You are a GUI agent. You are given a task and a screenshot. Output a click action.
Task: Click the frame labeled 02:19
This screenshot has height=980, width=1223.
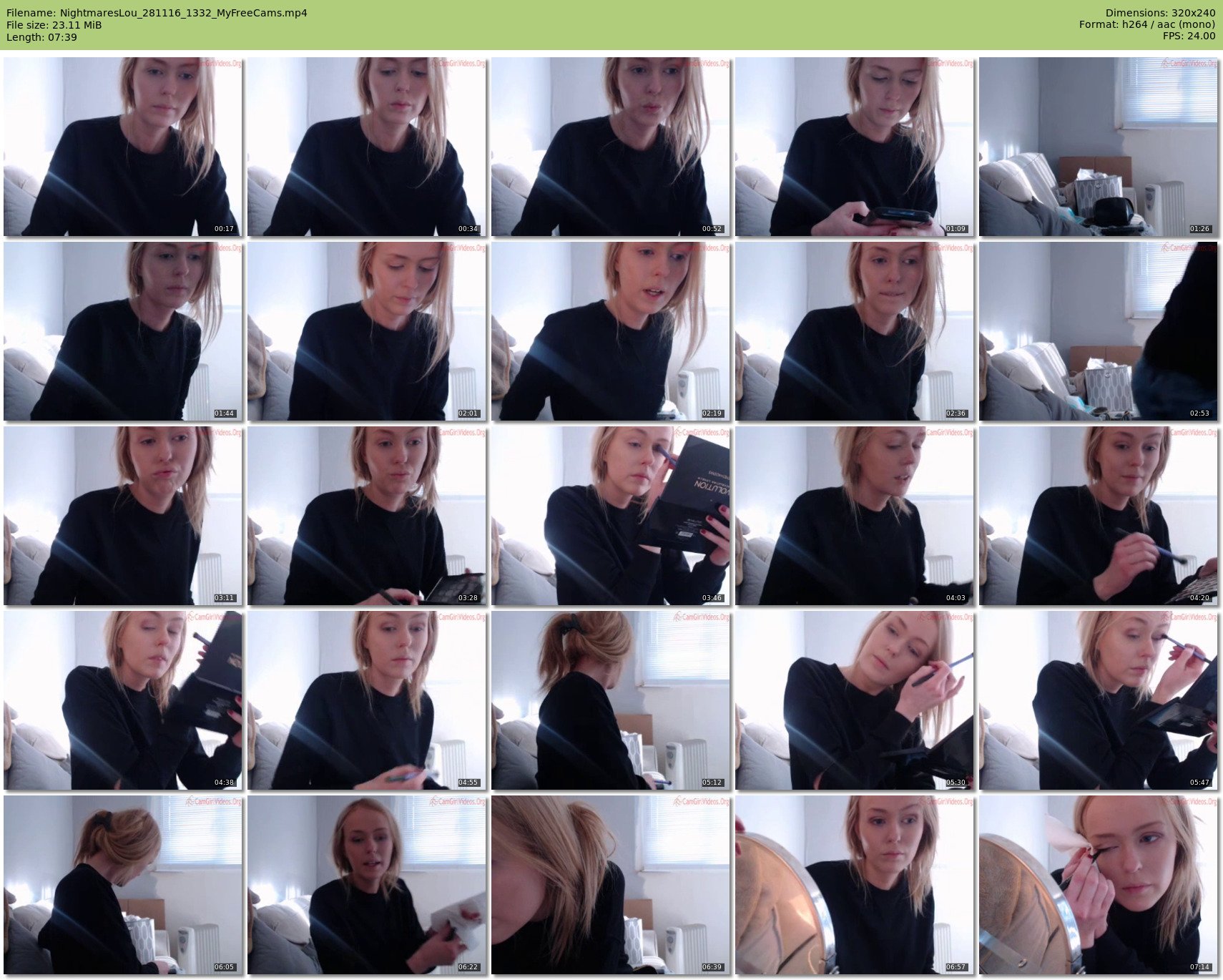610,331
